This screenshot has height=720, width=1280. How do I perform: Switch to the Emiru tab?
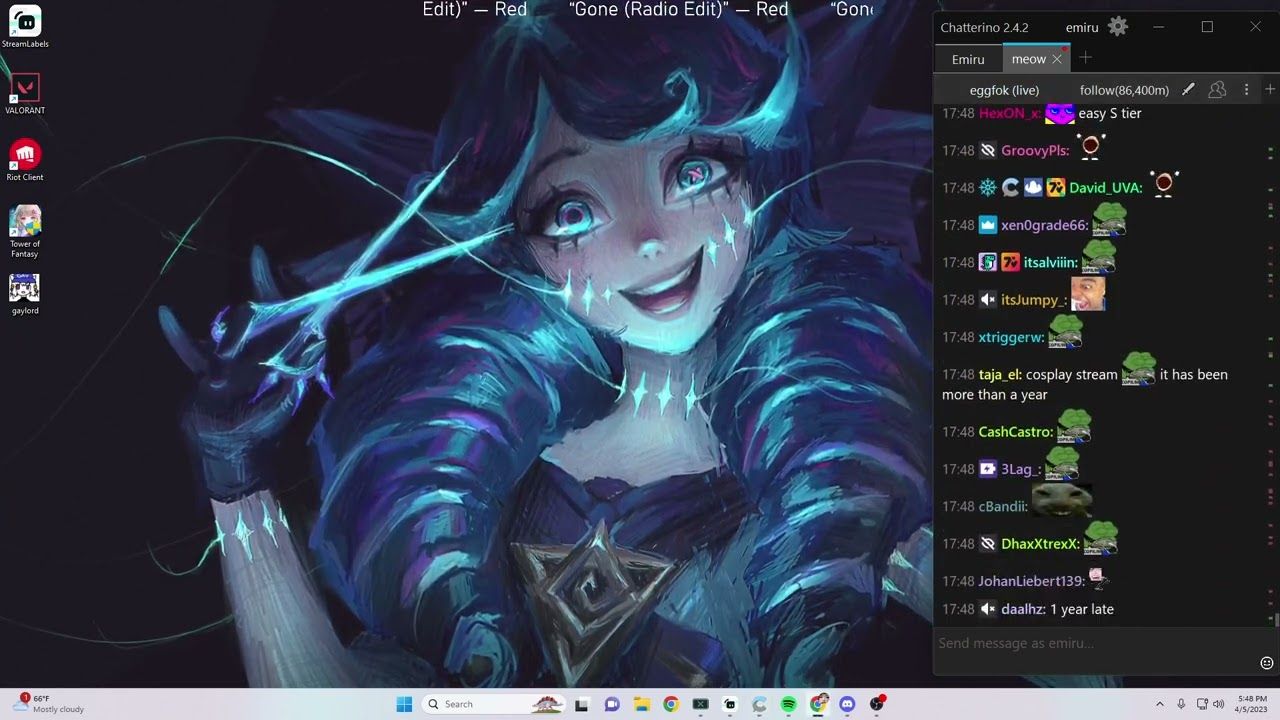pos(968,59)
